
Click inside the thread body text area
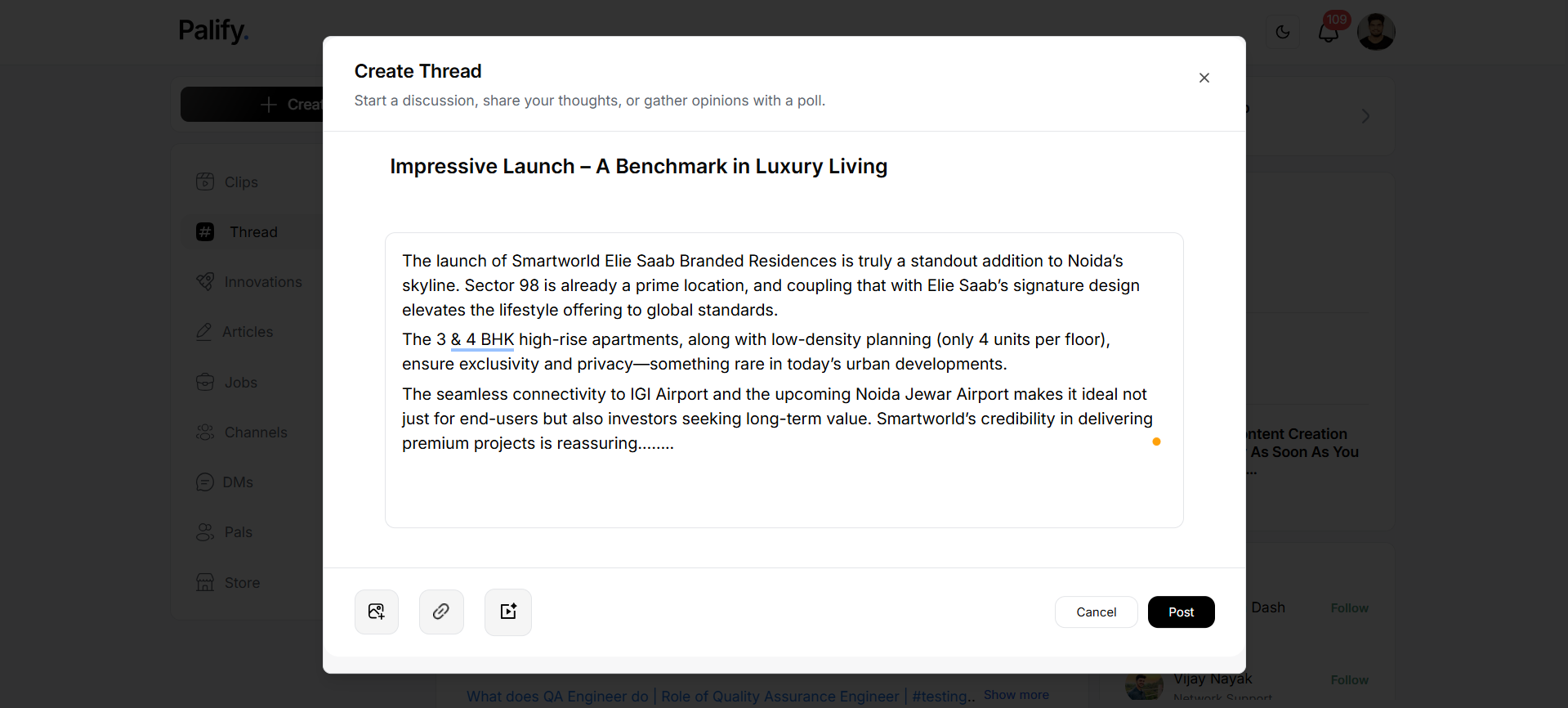784,380
